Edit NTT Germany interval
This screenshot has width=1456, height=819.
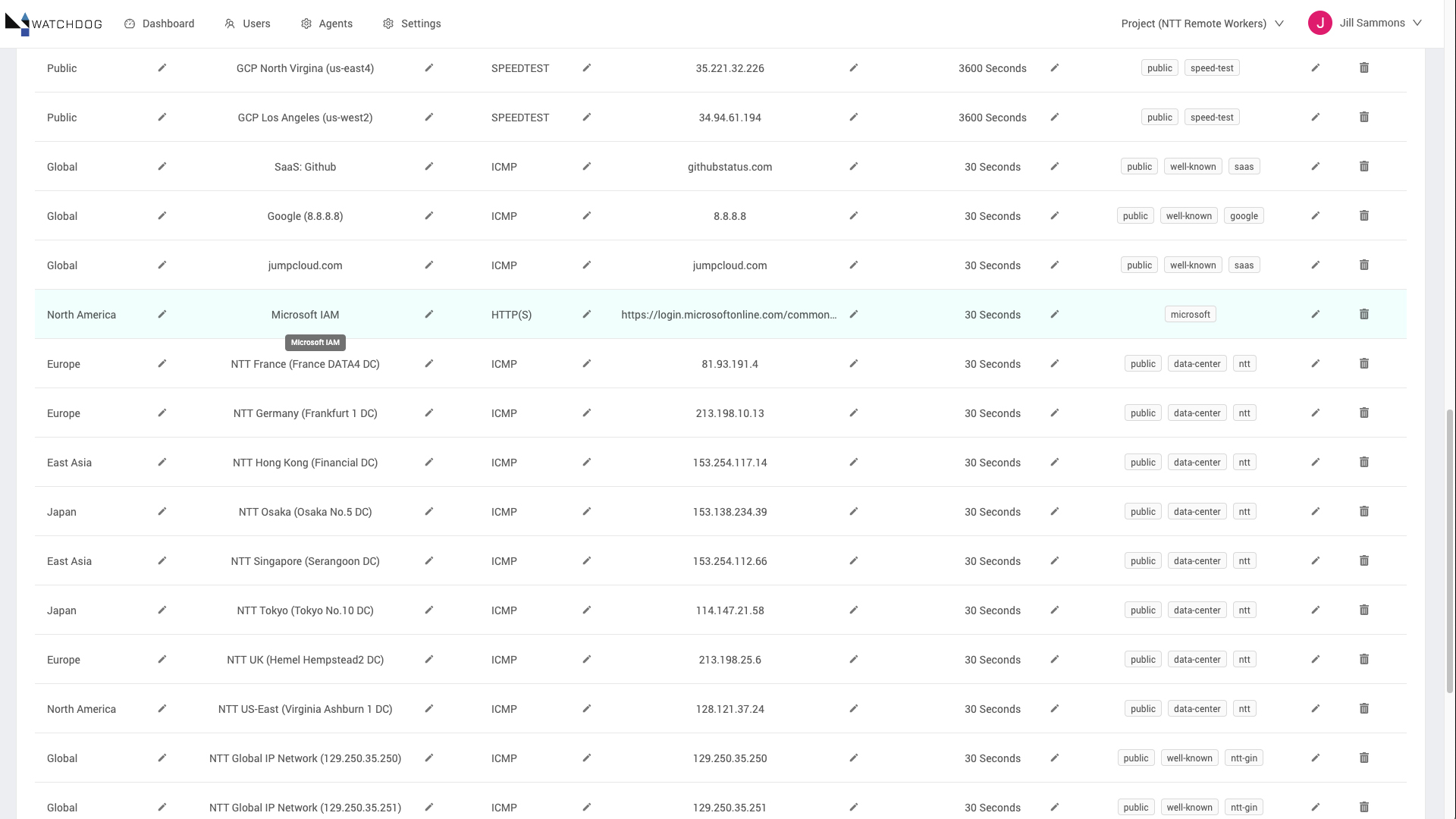(1055, 413)
